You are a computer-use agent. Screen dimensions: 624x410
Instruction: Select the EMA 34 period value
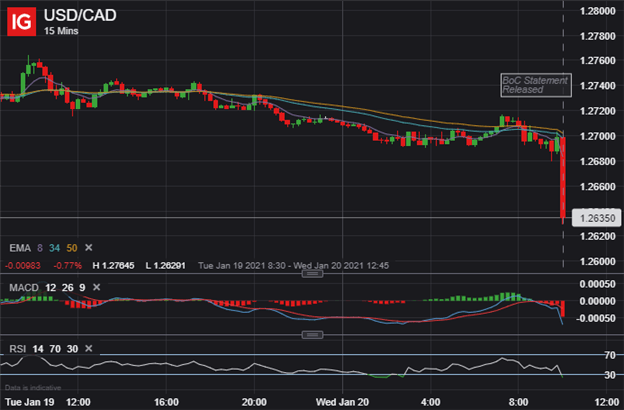click(55, 248)
